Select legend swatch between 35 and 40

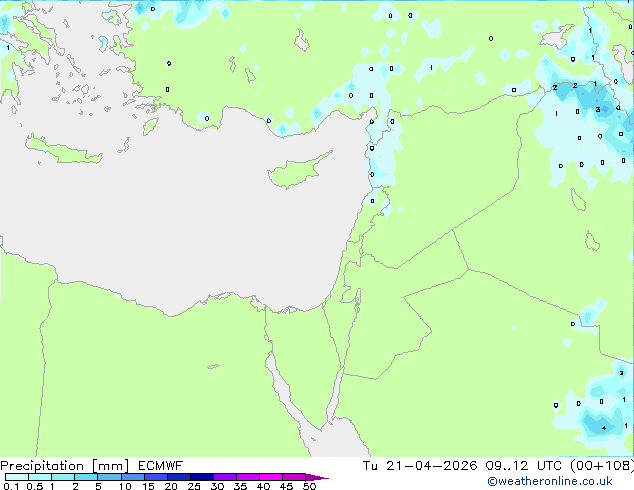(x=247, y=477)
